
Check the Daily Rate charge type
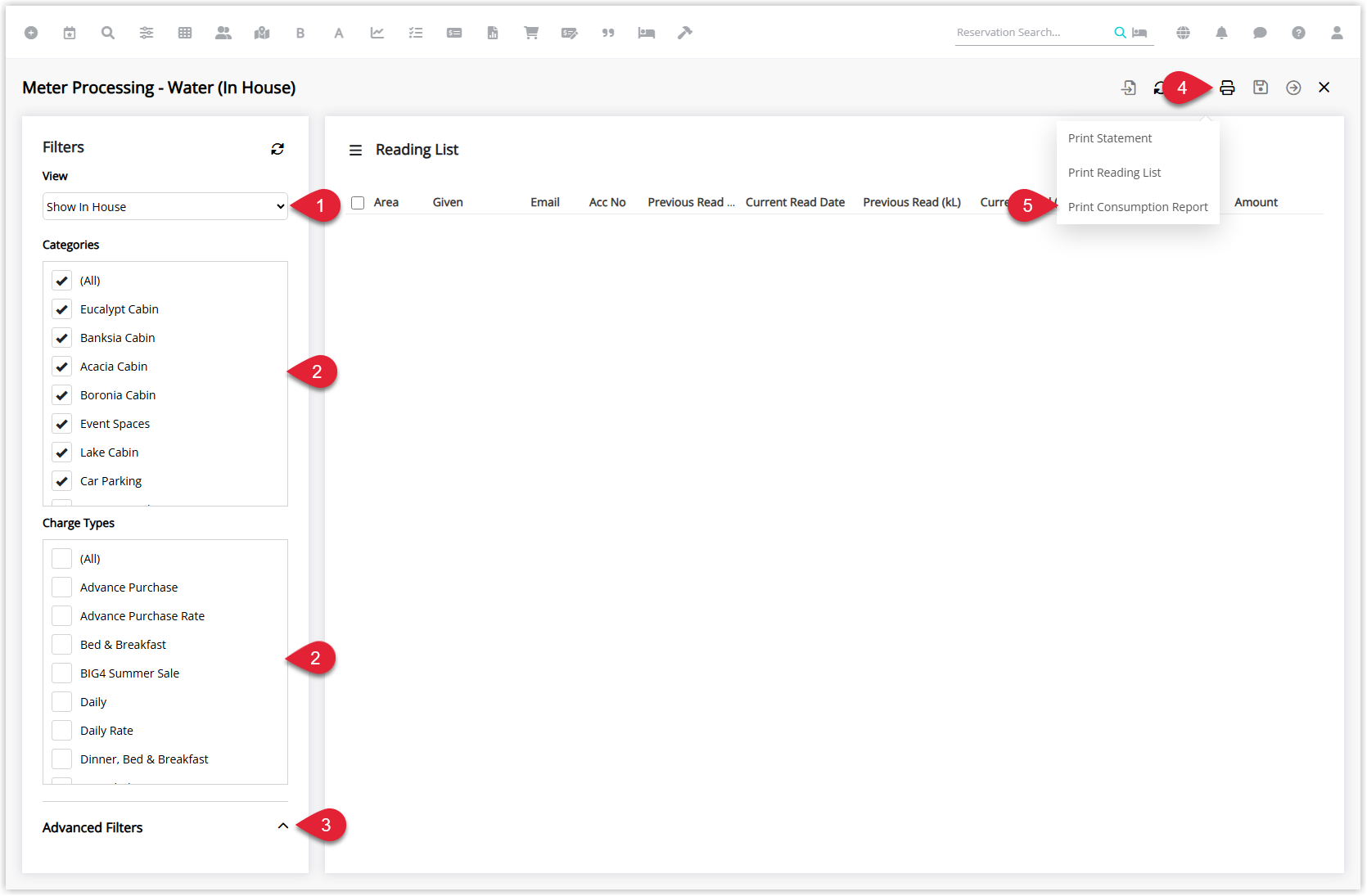pos(62,731)
